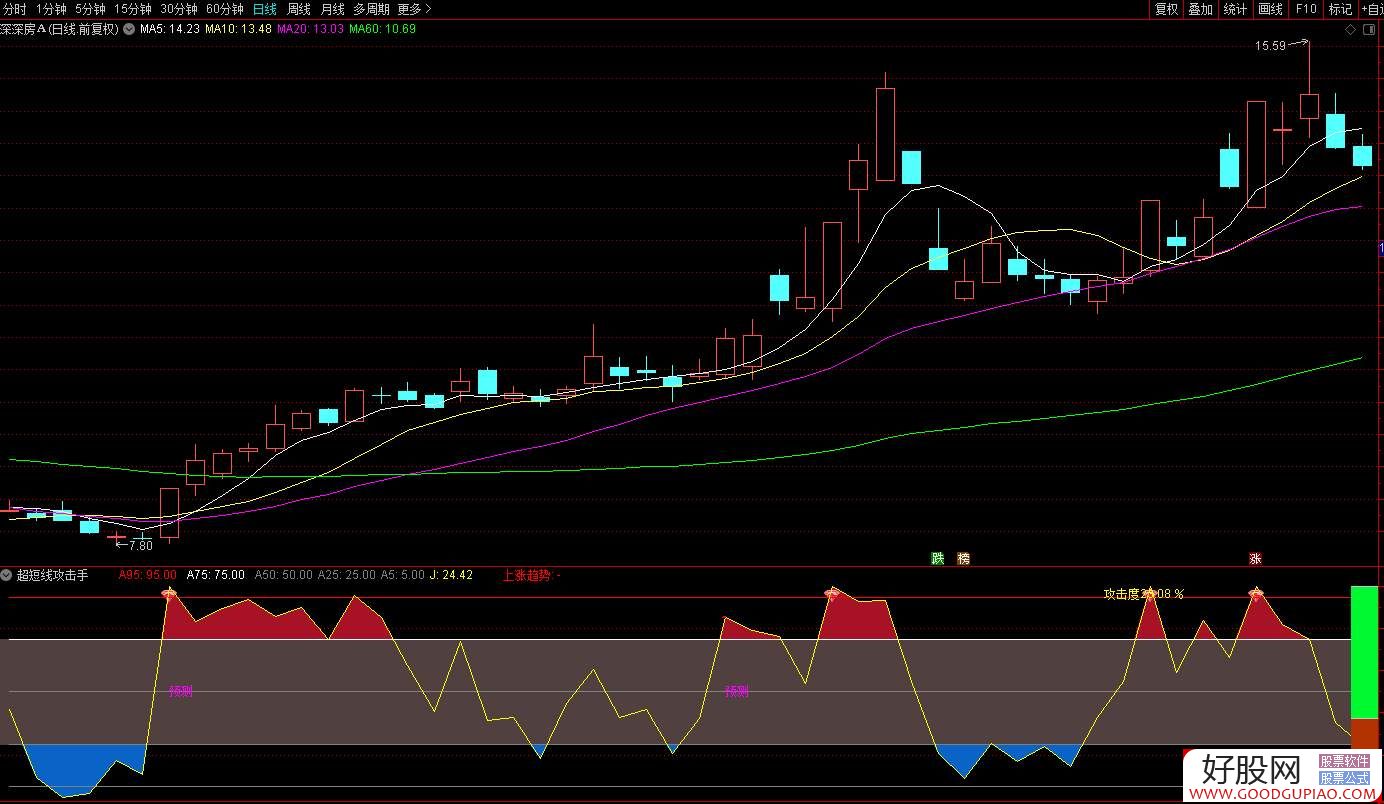Select the 15分钟 period tab
Image resolution: width=1384 pixels, height=804 pixels.
pyautogui.click(x=132, y=9)
